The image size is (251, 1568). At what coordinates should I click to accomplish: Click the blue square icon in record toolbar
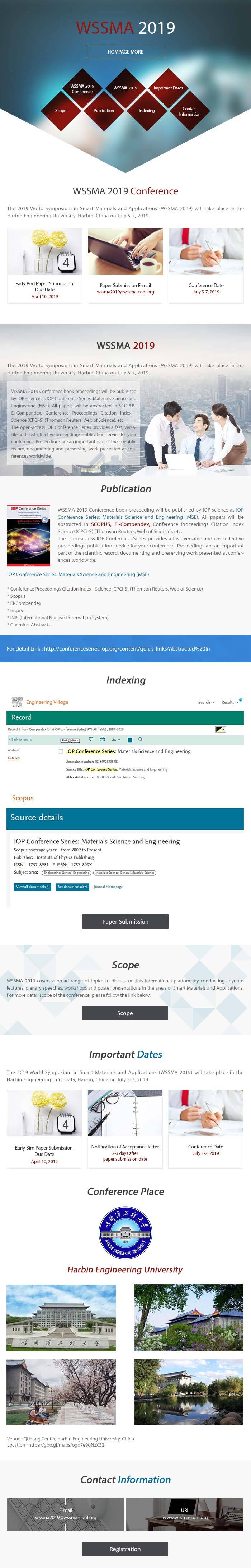pos(129,740)
